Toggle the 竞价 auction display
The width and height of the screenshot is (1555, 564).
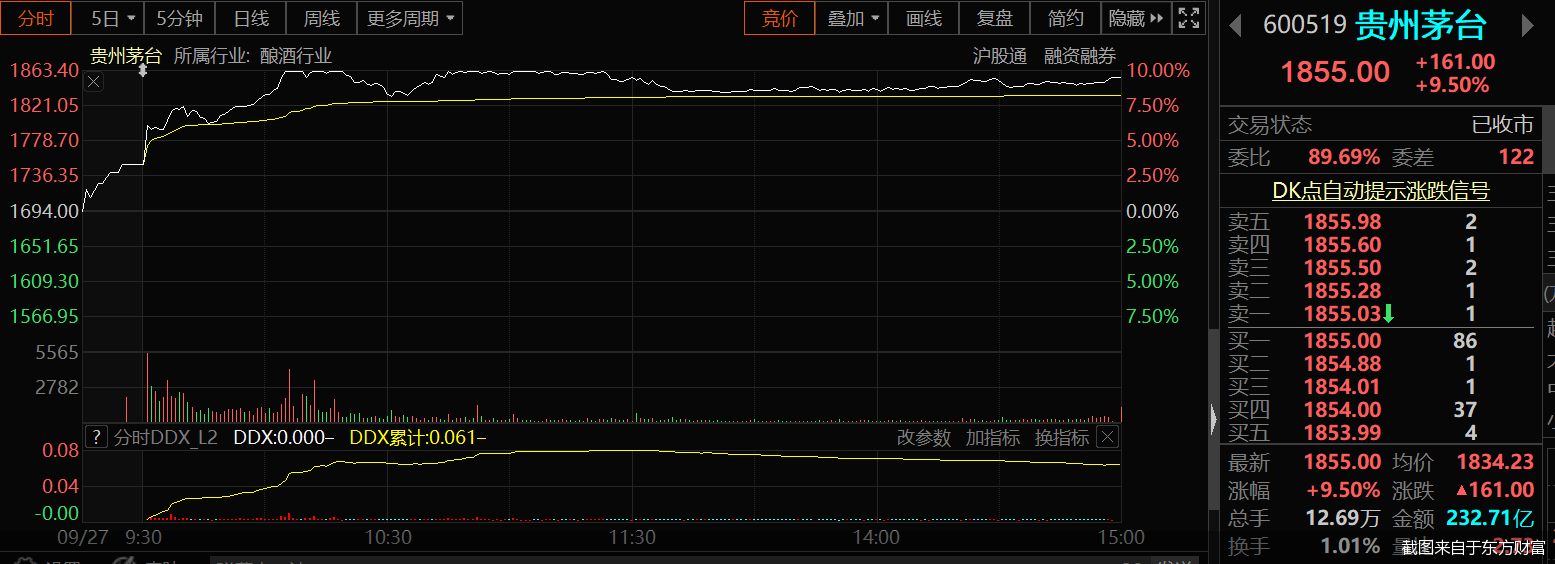(x=780, y=18)
